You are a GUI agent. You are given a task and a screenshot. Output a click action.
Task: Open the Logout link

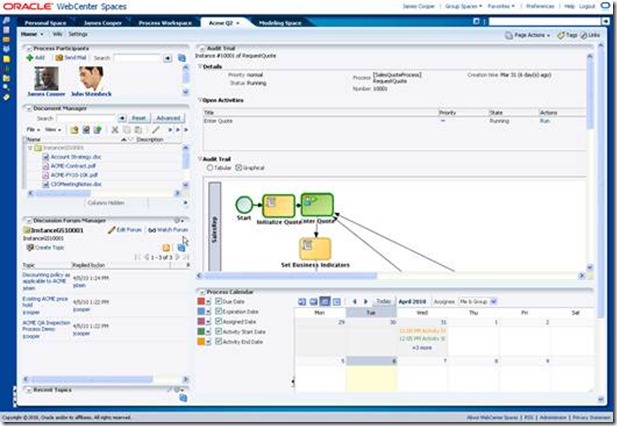(587, 6)
